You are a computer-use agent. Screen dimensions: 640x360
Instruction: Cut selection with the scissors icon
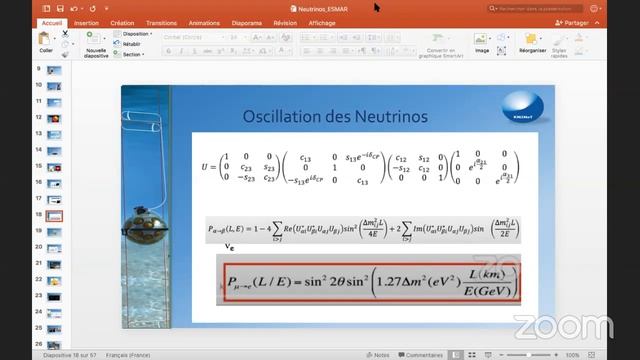(65, 33)
